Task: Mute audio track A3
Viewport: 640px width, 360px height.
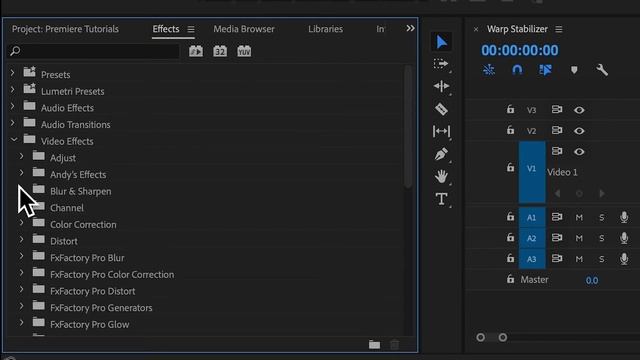Action: pos(579,259)
